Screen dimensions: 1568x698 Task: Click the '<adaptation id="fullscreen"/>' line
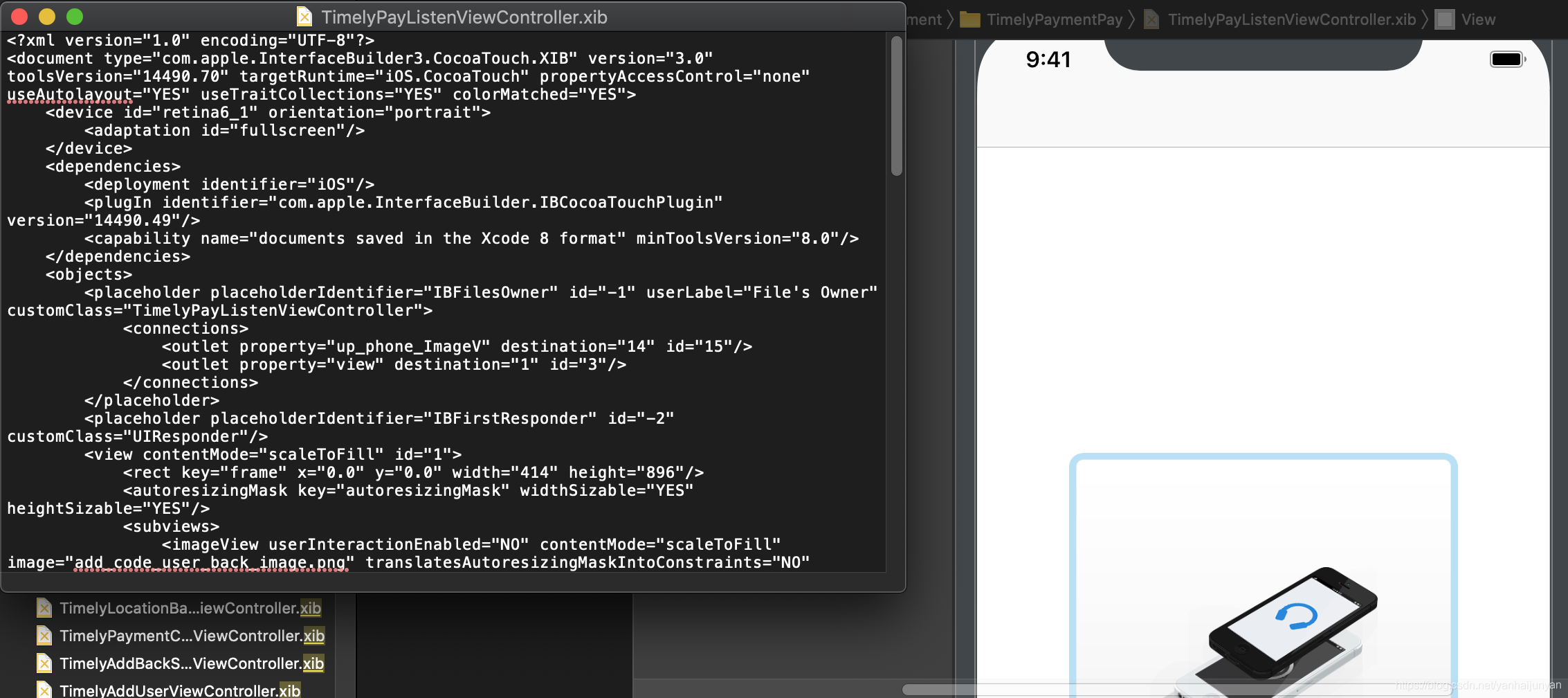(x=224, y=130)
